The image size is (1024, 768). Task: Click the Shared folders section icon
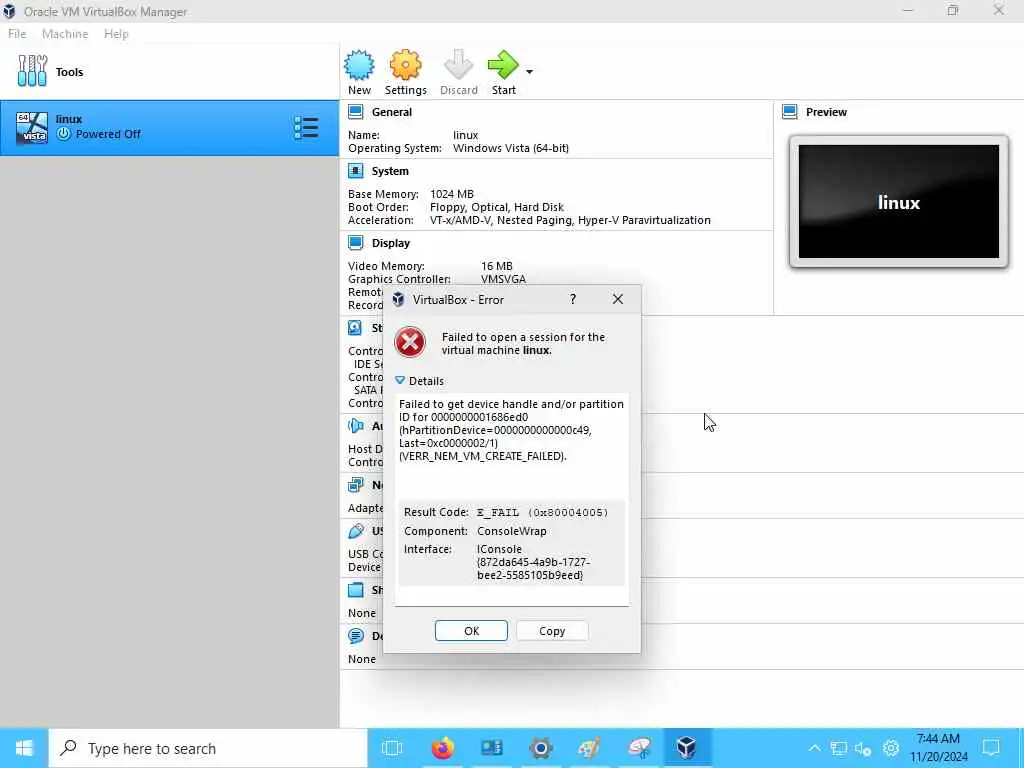pyautogui.click(x=355, y=590)
